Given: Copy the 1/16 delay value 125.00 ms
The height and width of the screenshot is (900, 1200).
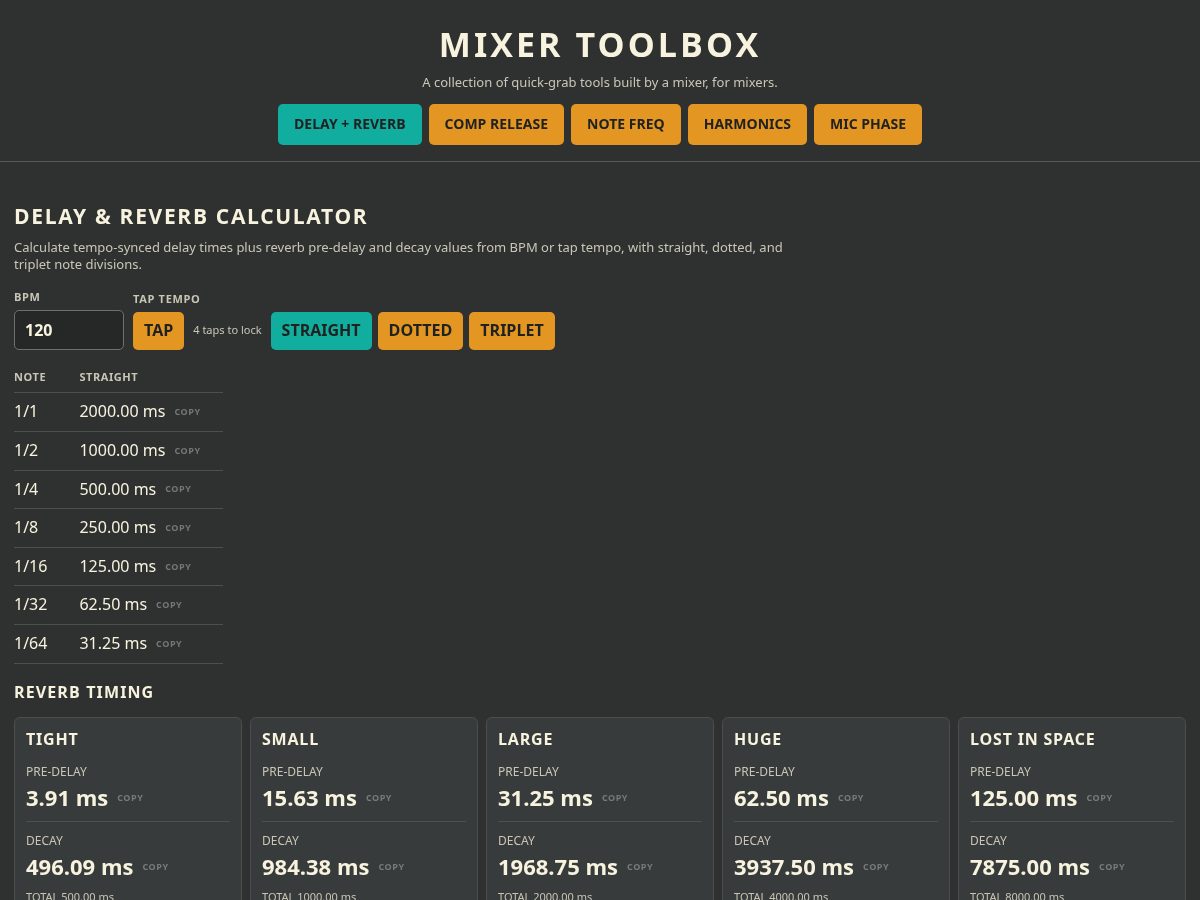Looking at the screenshot, I should click(x=178, y=567).
